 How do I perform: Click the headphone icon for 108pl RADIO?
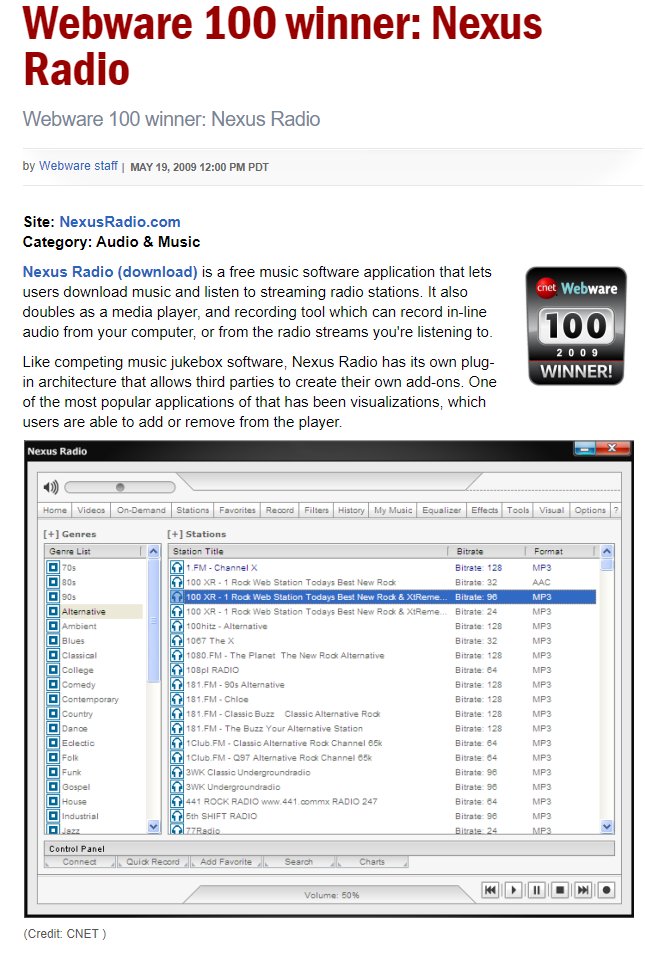177,670
